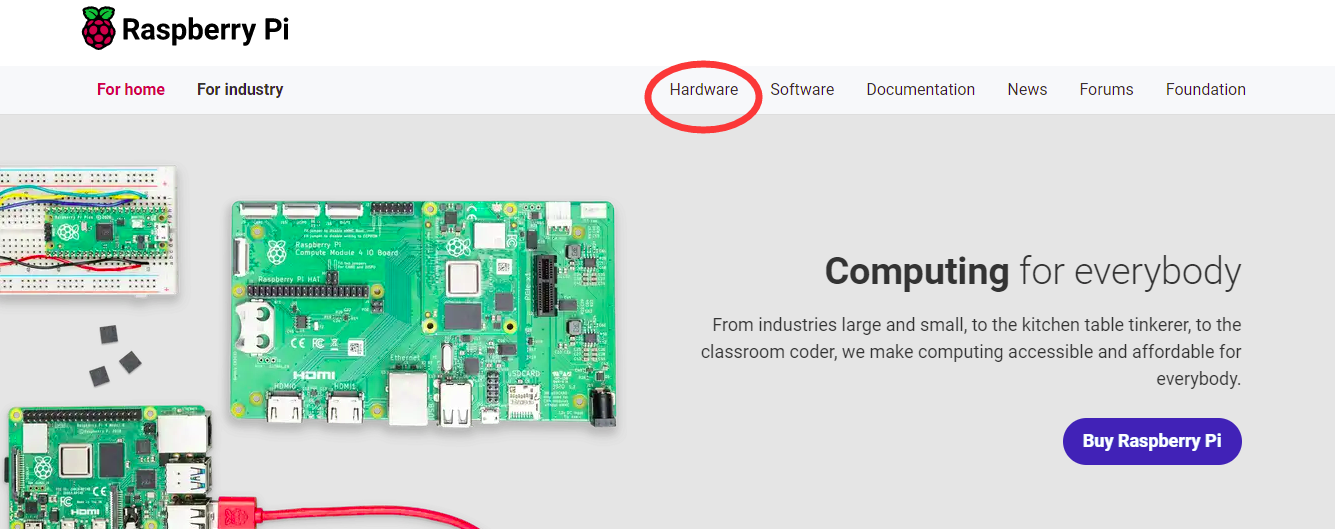This screenshot has width=1335, height=529.
Task: Click the breadboard with Pico image
Action: 88,231
